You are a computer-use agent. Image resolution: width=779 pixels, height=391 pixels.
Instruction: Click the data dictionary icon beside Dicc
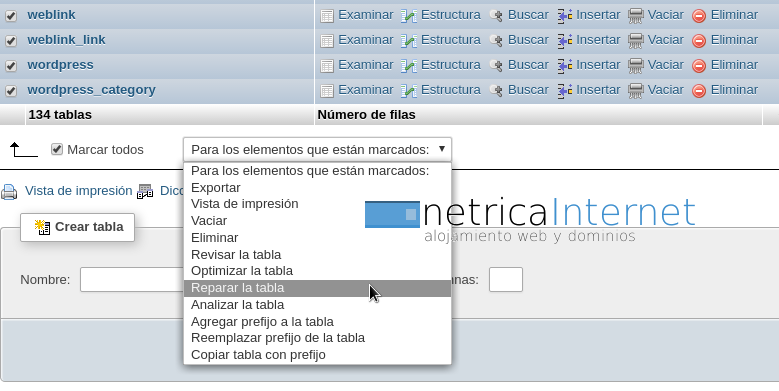point(145,192)
